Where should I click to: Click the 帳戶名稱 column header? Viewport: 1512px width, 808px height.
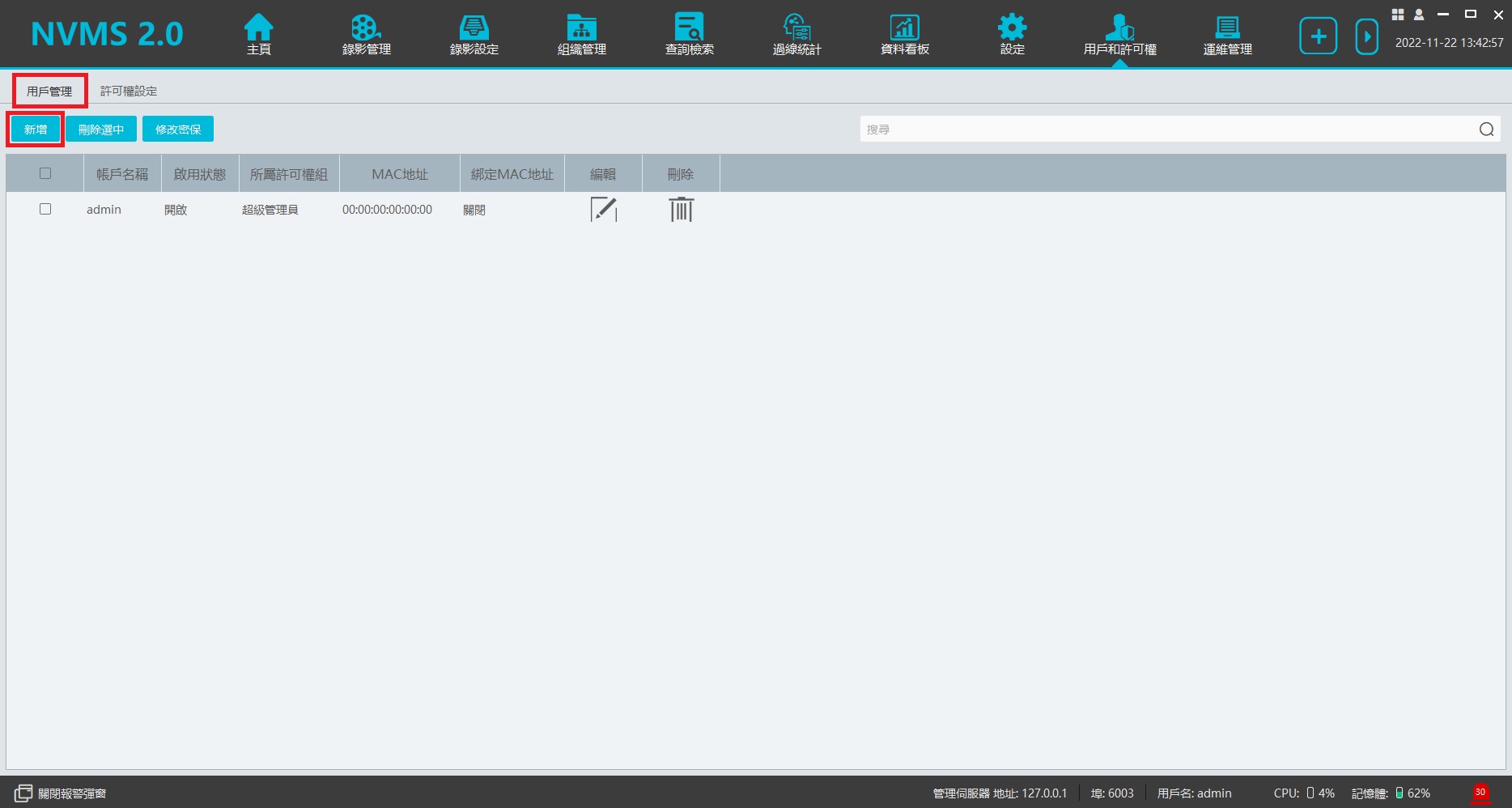coord(122,174)
